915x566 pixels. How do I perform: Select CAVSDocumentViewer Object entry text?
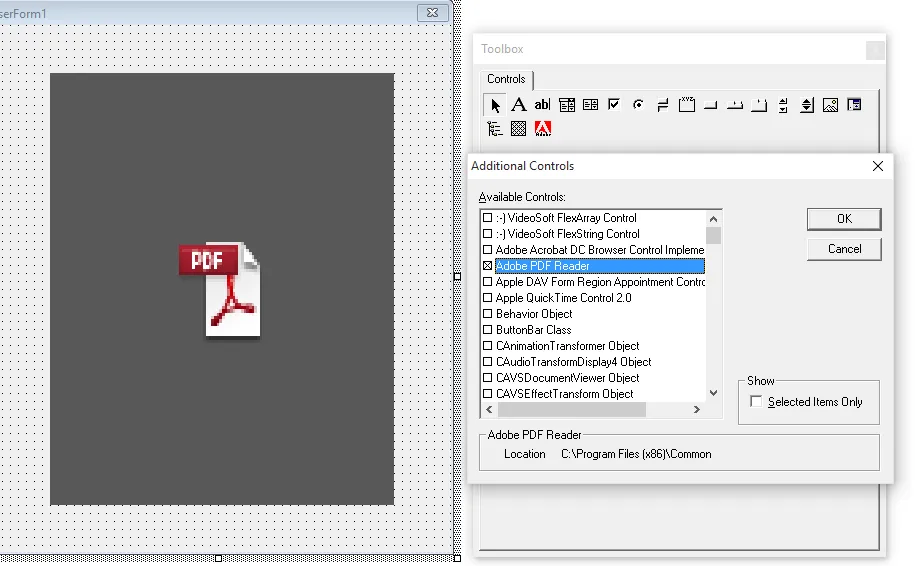click(567, 378)
